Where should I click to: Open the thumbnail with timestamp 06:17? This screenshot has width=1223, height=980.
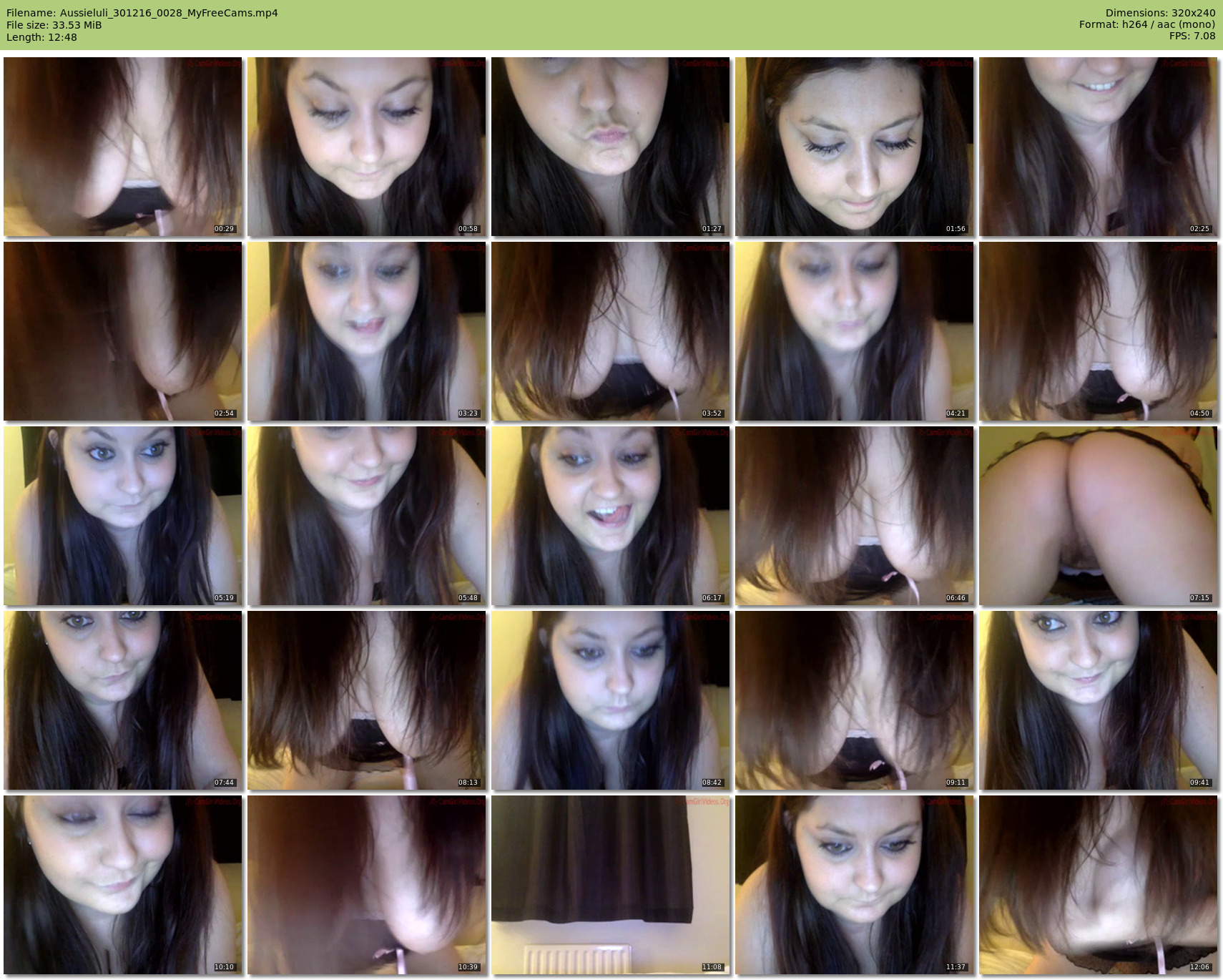click(611, 516)
